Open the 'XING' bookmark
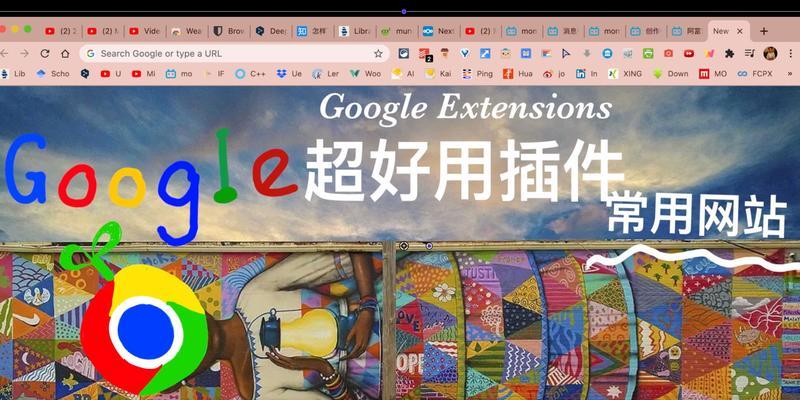Screen dimensions: 800x400 [625, 74]
